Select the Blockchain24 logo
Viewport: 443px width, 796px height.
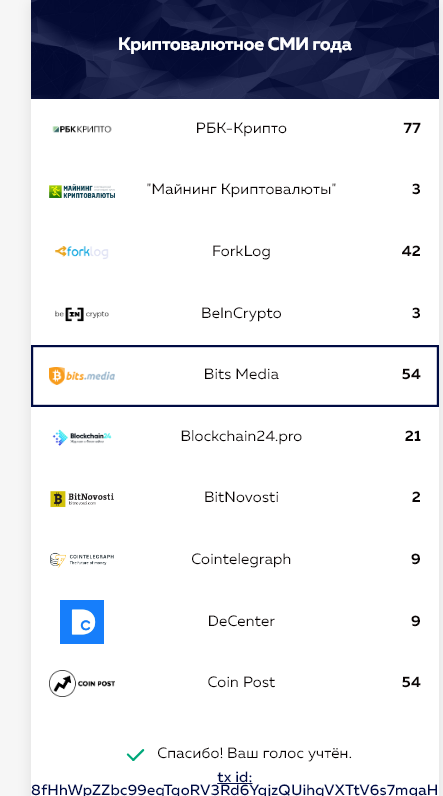coord(82,438)
